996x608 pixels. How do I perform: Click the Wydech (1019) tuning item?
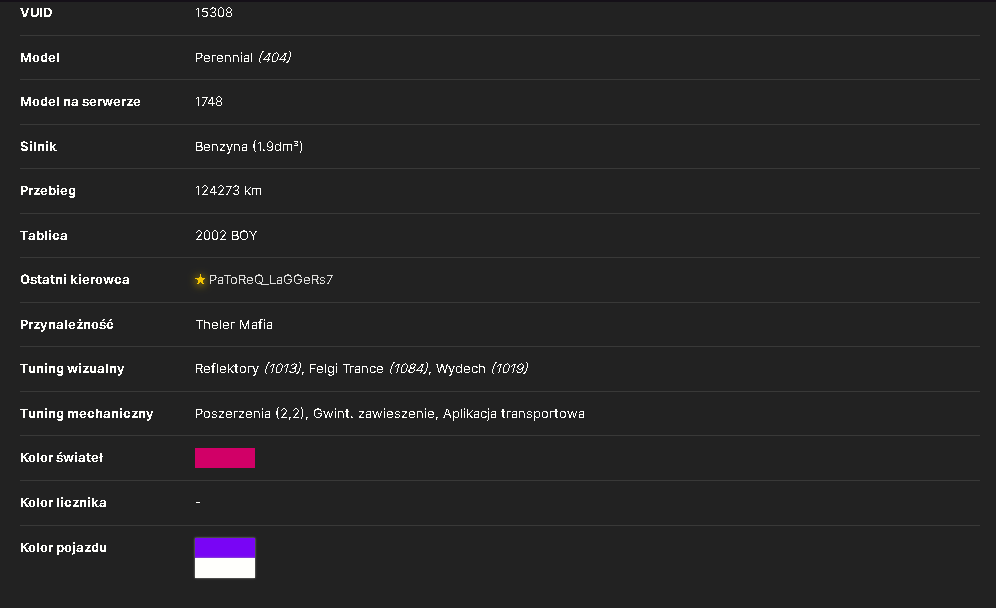pos(482,368)
